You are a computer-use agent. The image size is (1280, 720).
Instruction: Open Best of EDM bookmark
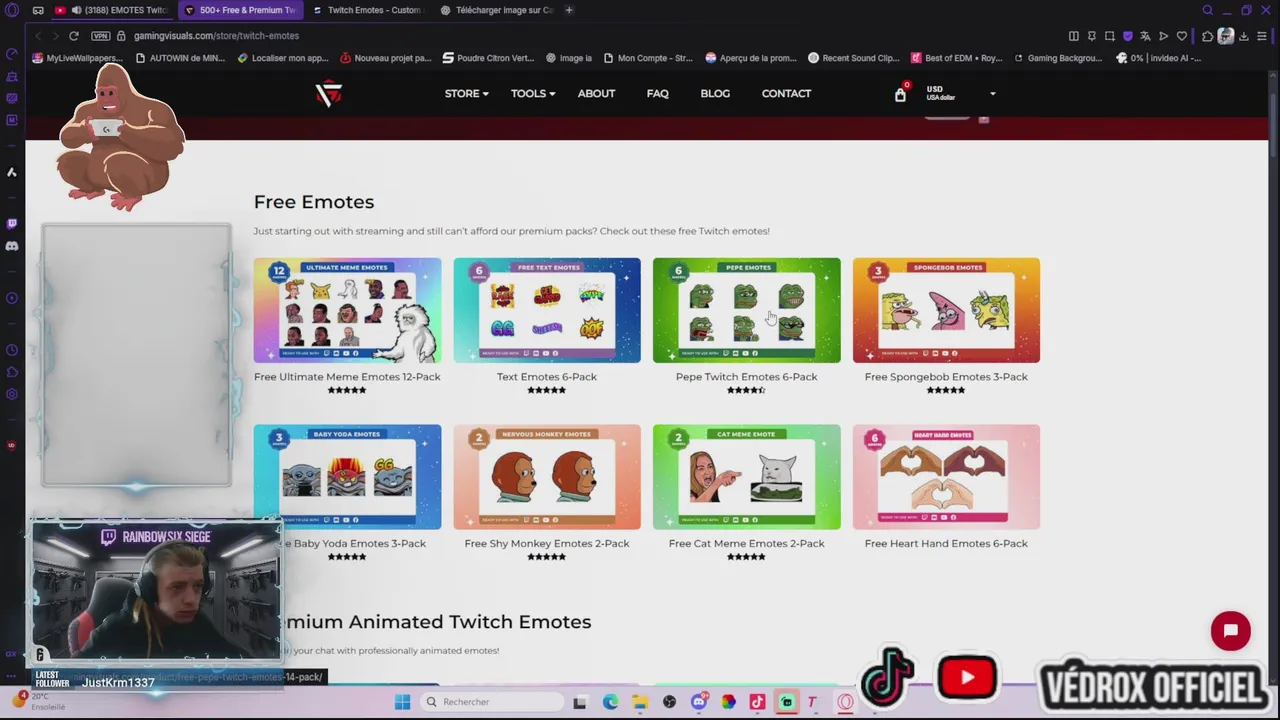(956, 58)
